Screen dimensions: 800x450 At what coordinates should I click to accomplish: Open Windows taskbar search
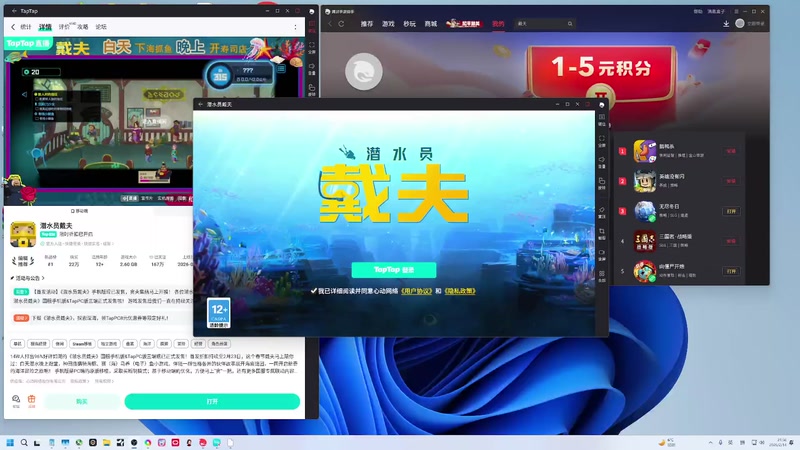point(24,443)
